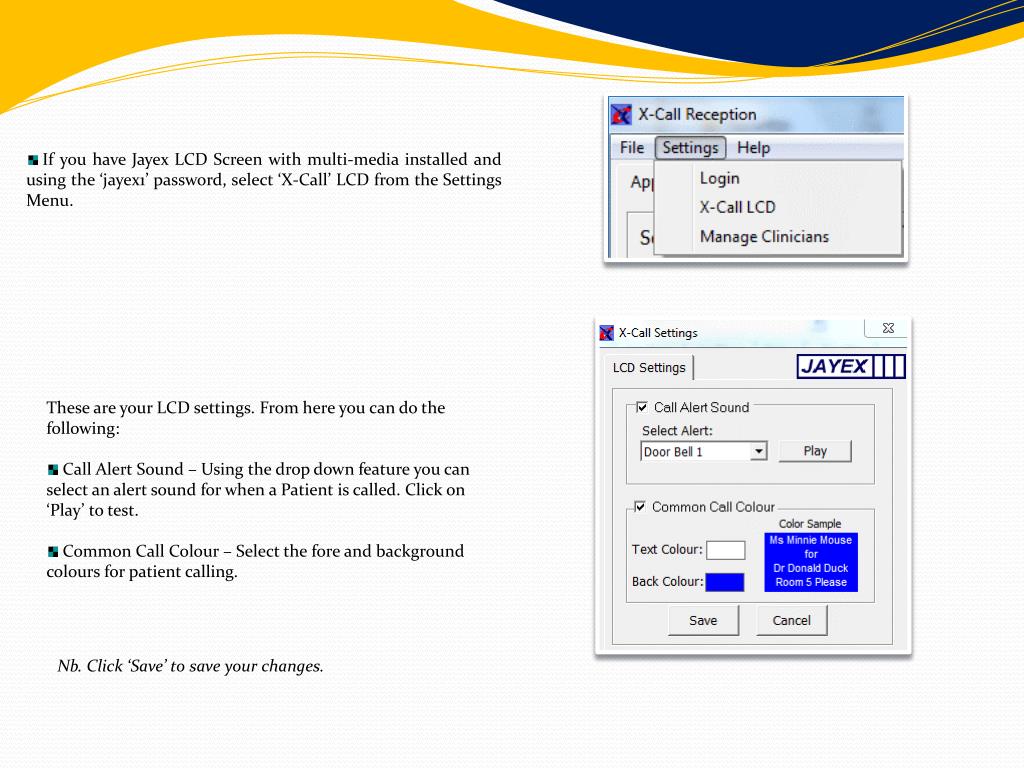The height and width of the screenshot is (768, 1024).
Task: Click the JAYEX logo in settings dialog
Action: (x=851, y=366)
